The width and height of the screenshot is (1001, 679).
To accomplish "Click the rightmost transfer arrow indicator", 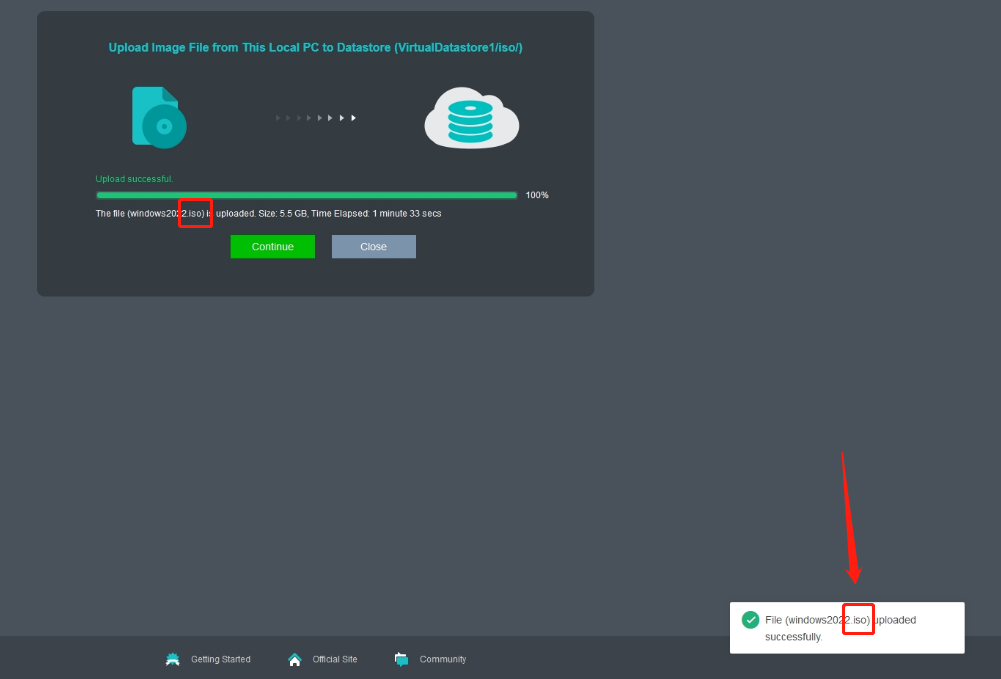I will (x=353, y=117).
